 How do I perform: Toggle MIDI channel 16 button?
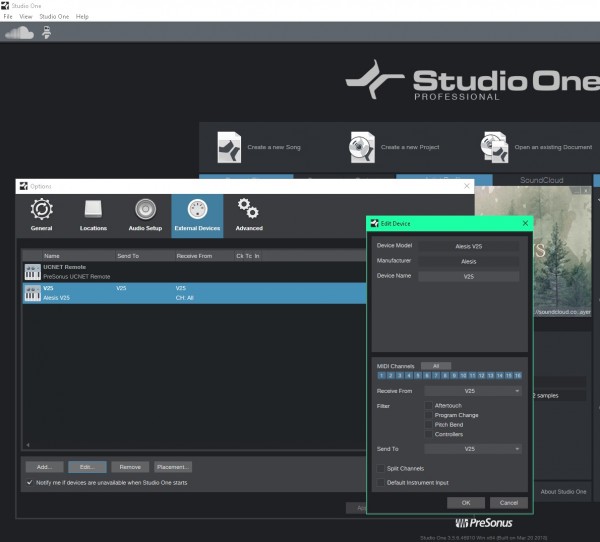pos(518,375)
